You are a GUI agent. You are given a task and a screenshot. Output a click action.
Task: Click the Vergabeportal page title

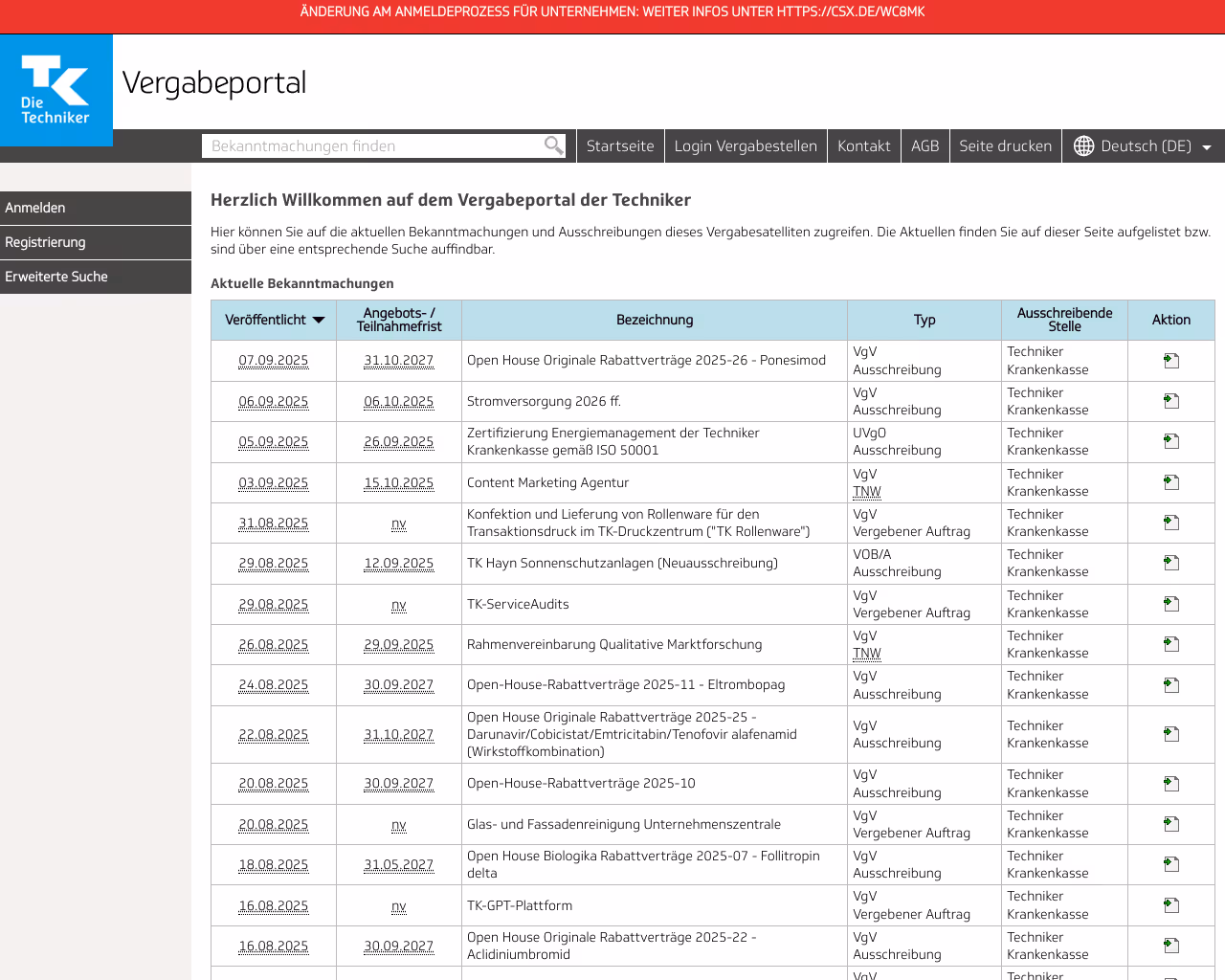pos(214,83)
